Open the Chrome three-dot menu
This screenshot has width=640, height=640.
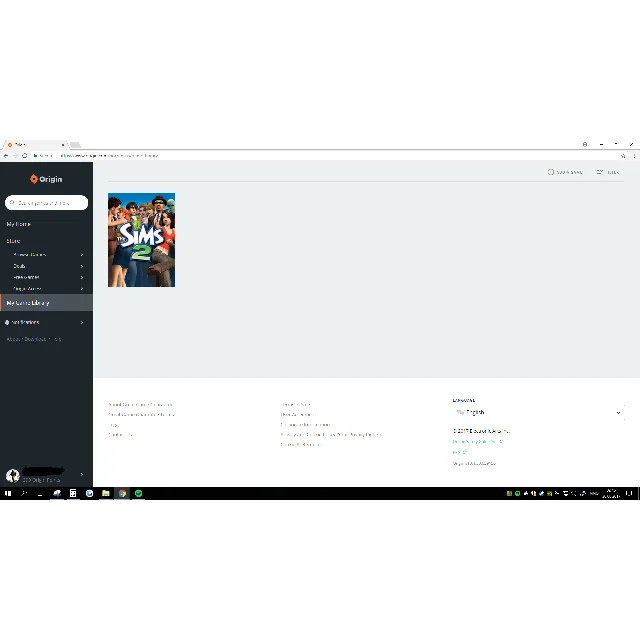(x=634, y=156)
